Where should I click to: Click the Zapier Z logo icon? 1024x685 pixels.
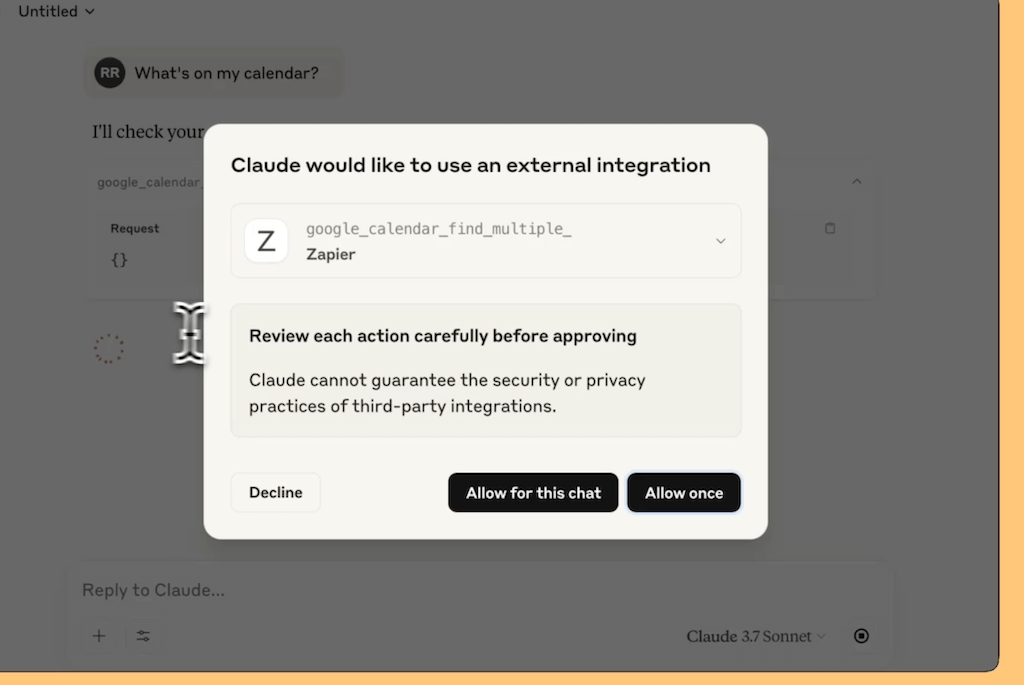pyautogui.click(x=266, y=241)
